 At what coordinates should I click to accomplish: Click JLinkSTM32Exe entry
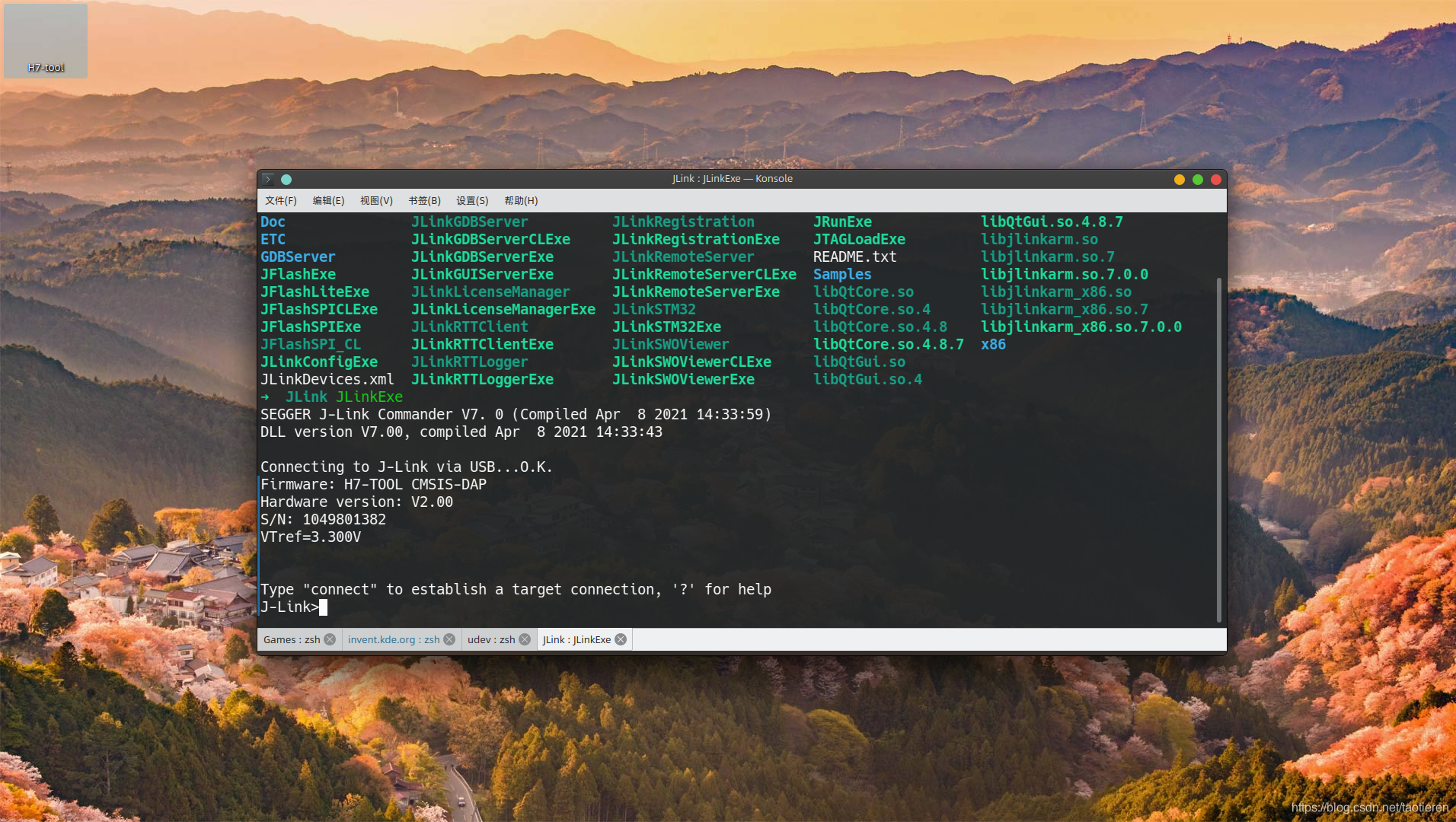(x=666, y=327)
